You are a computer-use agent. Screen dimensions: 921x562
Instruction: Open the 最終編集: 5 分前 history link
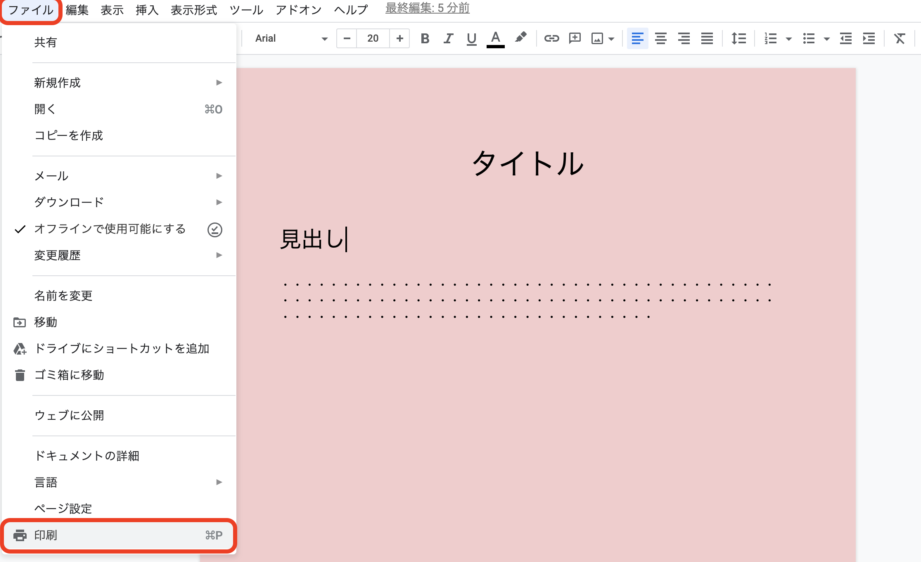point(427,9)
